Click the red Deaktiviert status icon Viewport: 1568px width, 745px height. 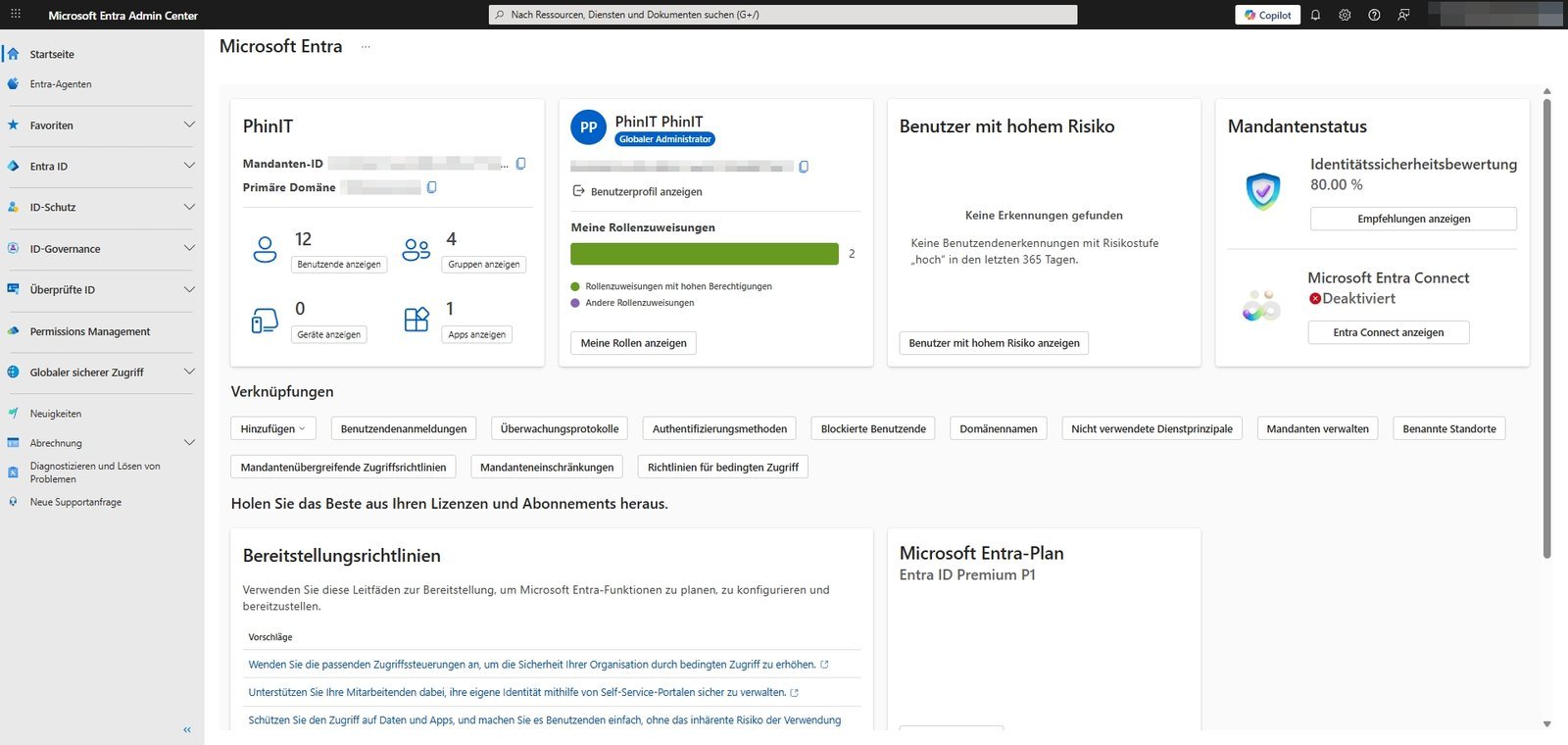1315,299
